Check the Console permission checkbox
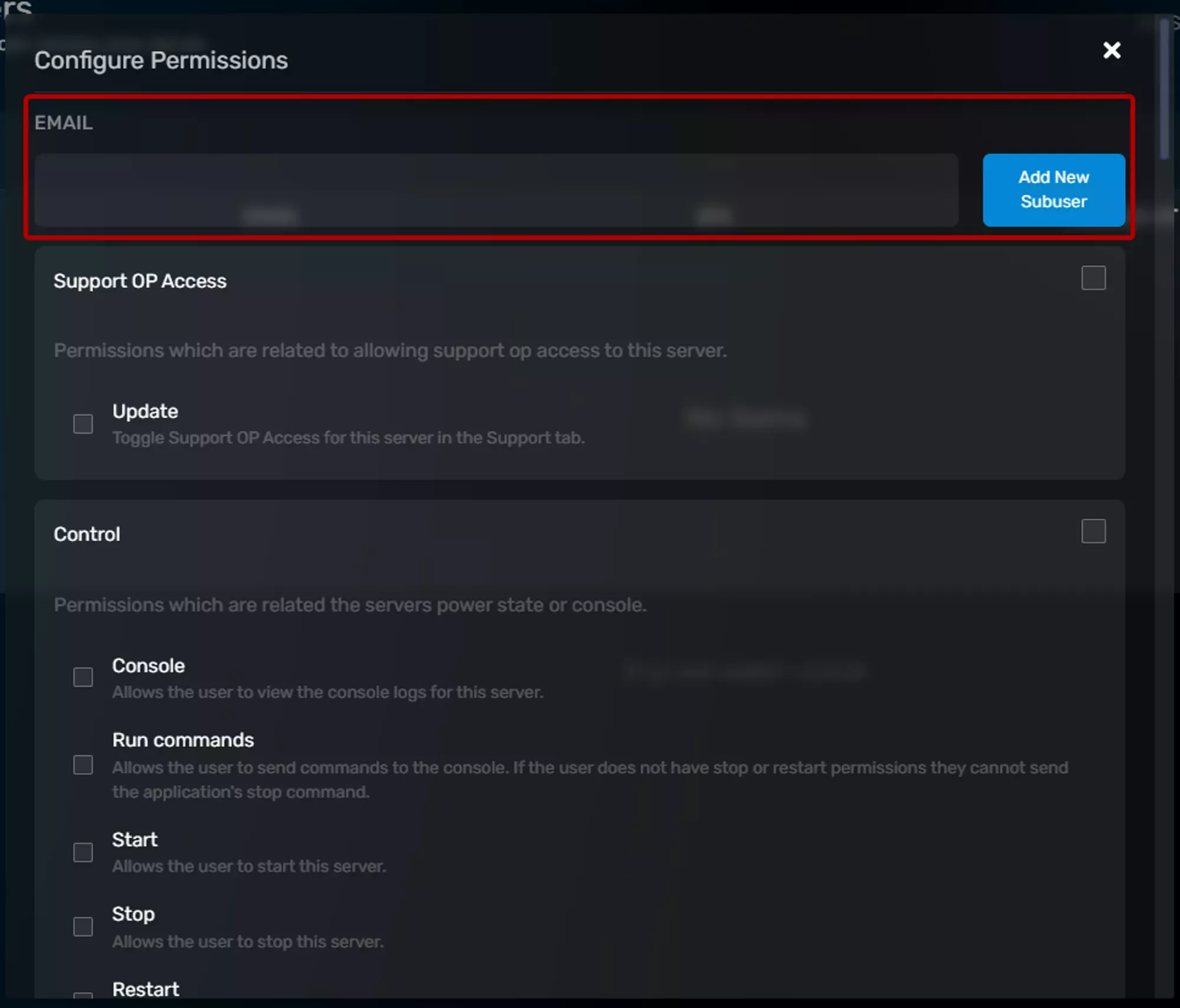1180x1008 pixels. pyautogui.click(x=82, y=678)
